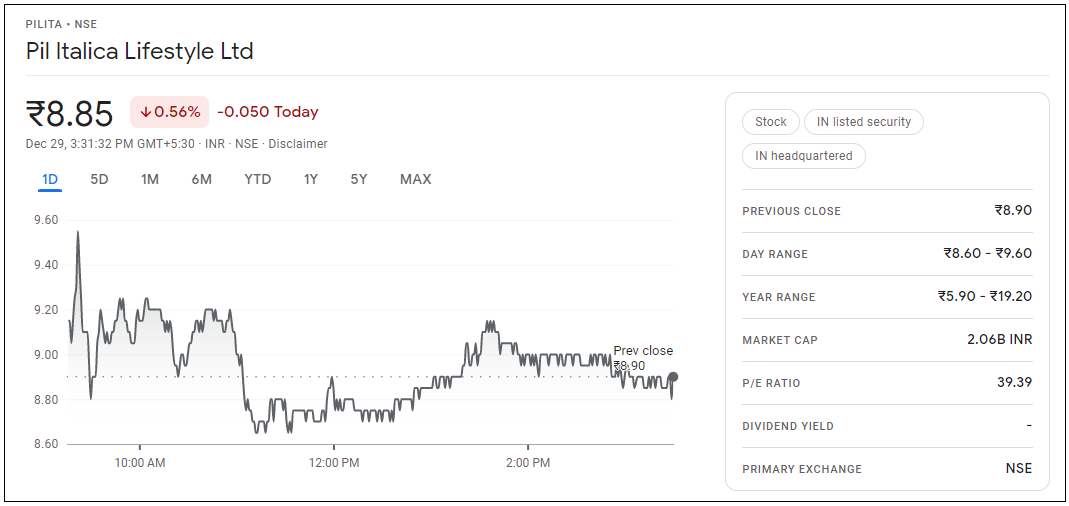Click the DAY RANGE label
Viewport: 1069px width, 506px height.
[775, 254]
